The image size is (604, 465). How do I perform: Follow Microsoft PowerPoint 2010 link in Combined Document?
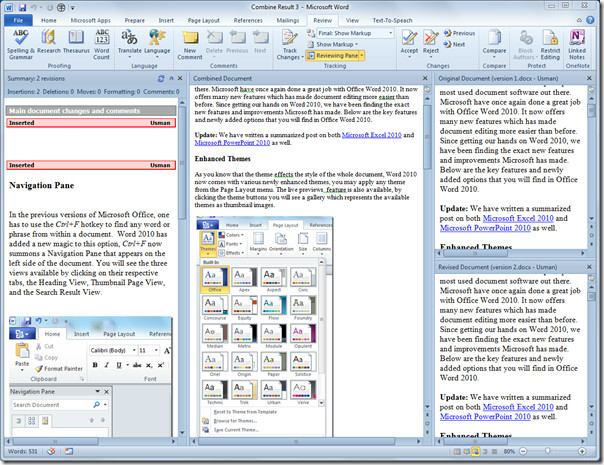(x=232, y=143)
